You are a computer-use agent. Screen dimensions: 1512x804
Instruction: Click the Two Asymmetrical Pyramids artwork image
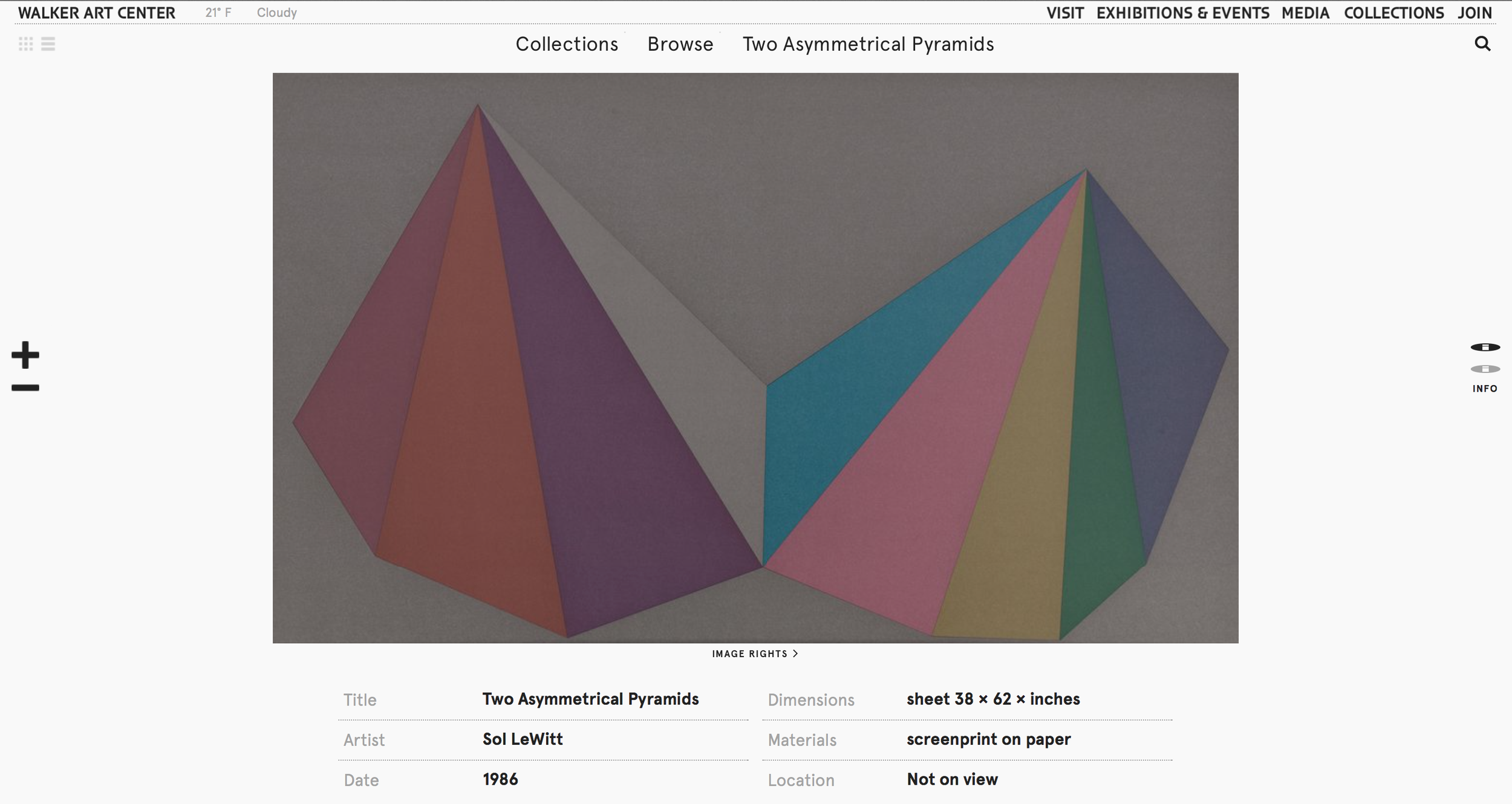click(755, 358)
